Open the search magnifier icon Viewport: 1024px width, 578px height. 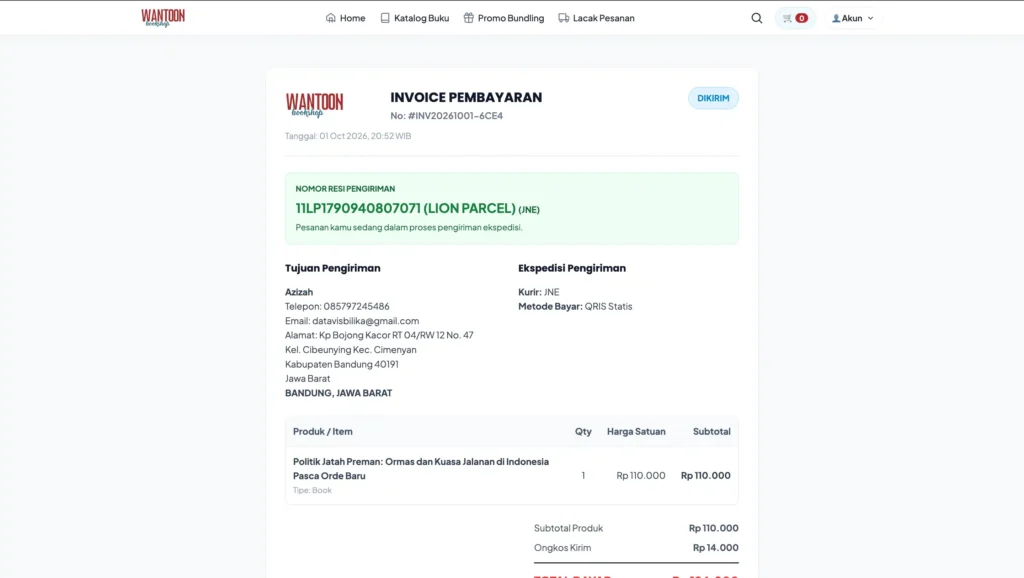click(x=756, y=18)
